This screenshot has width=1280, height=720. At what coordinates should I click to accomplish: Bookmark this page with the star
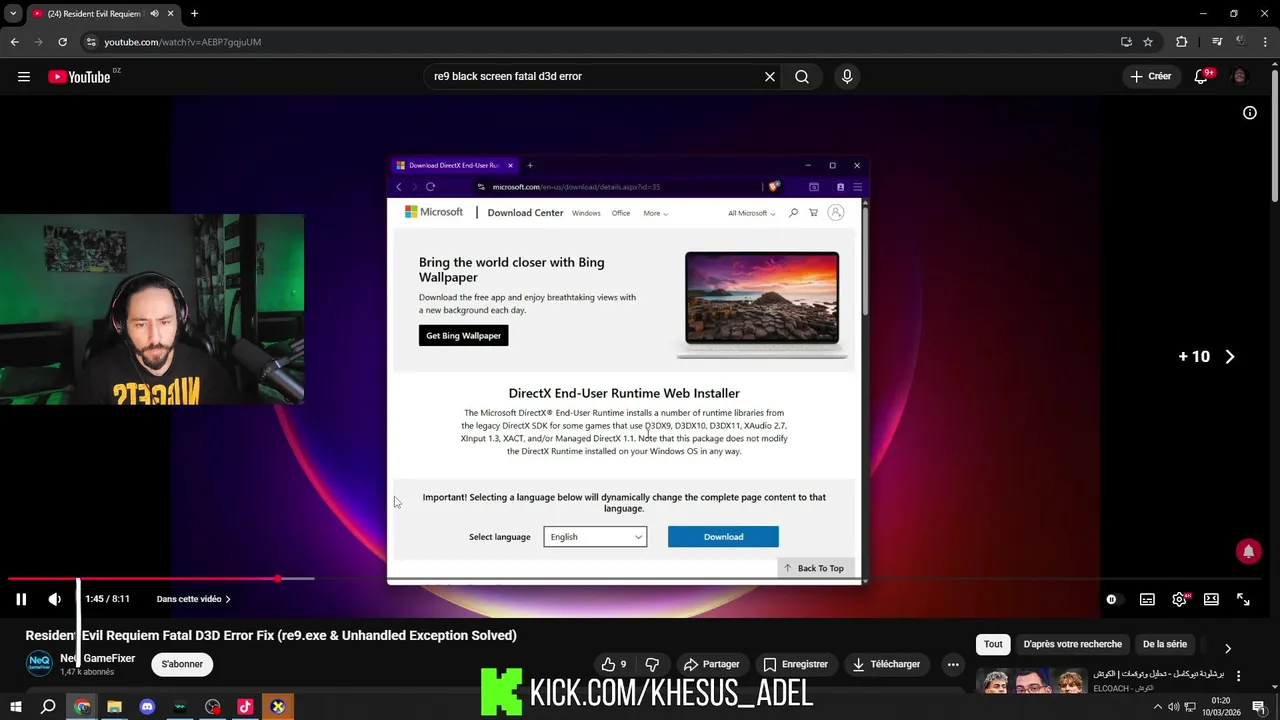(1148, 42)
